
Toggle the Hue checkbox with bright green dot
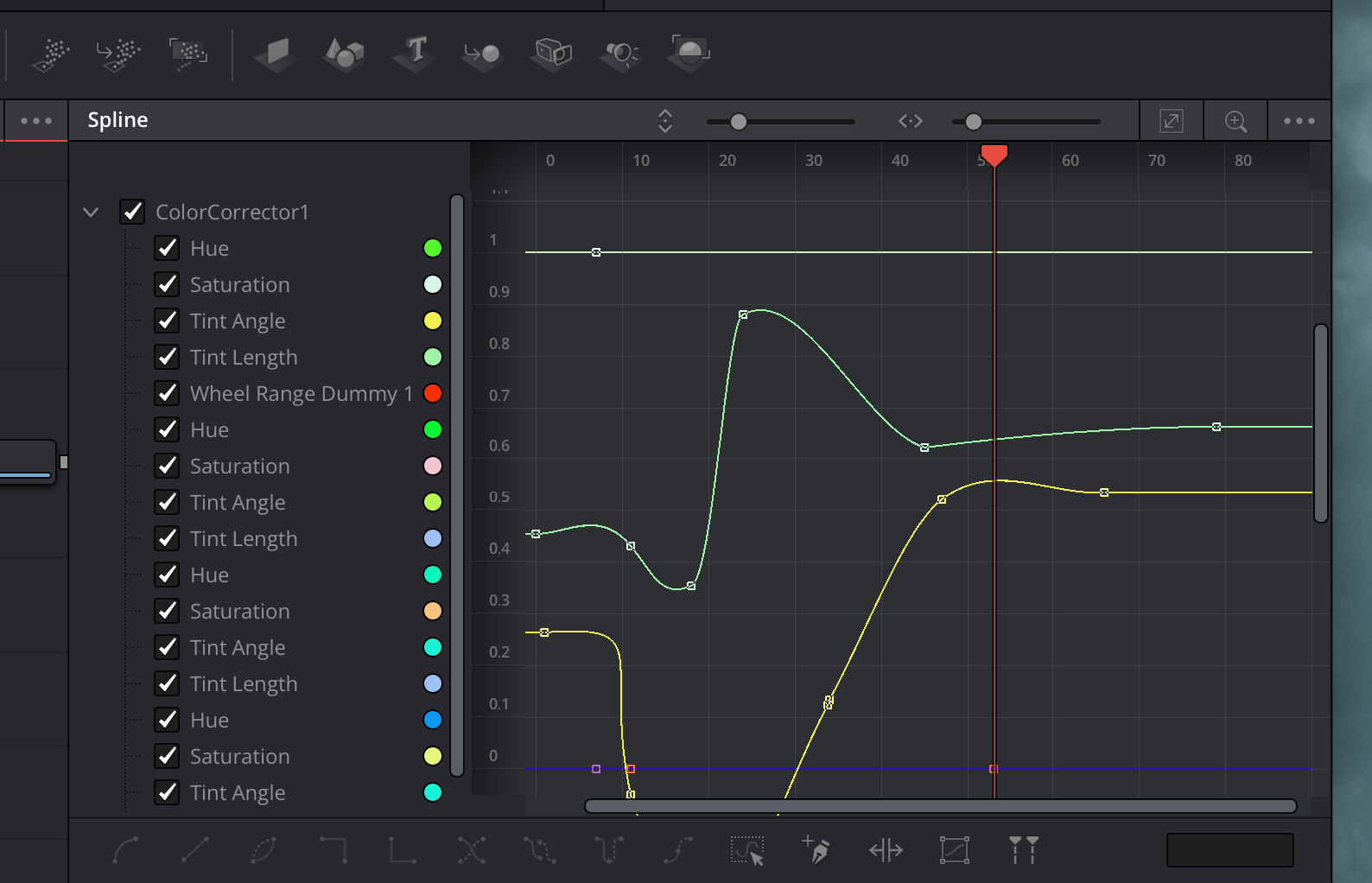167,429
